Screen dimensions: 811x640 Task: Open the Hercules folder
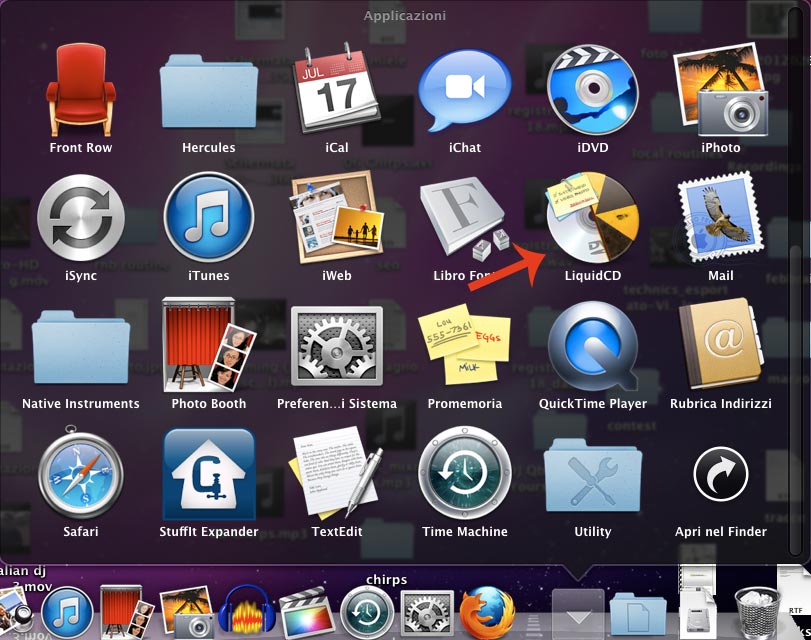tap(208, 91)
